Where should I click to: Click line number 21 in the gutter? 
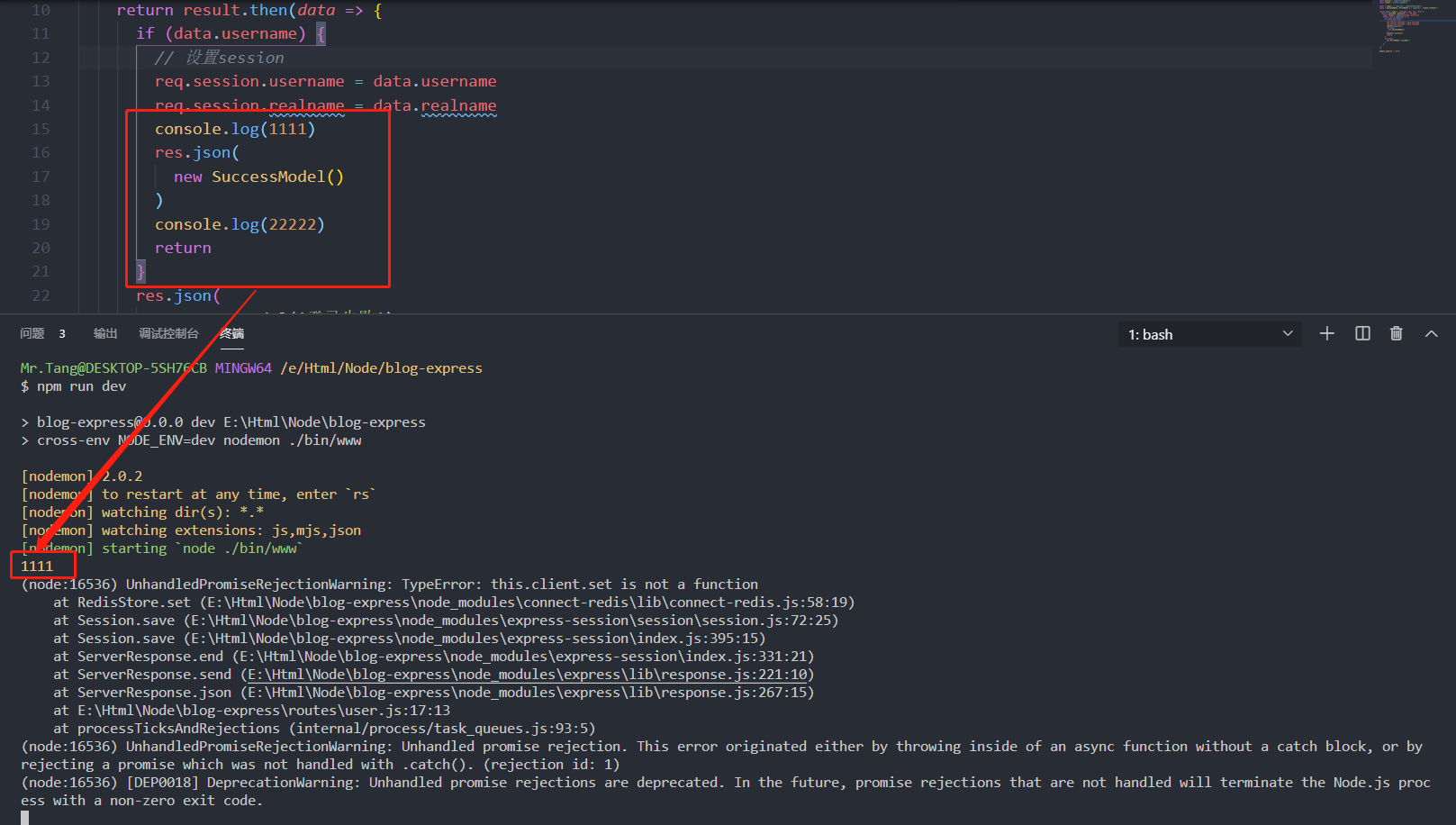click(x=41, y=271)
